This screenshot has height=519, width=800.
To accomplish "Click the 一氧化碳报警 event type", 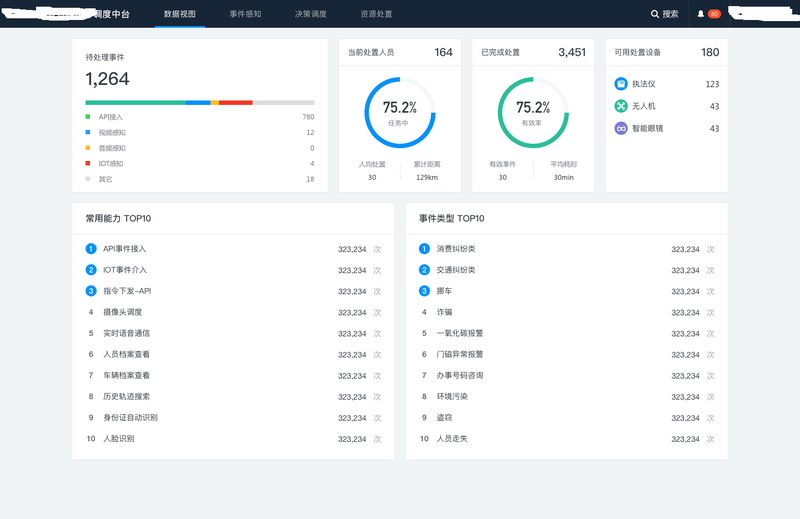I will coord(459,333).
